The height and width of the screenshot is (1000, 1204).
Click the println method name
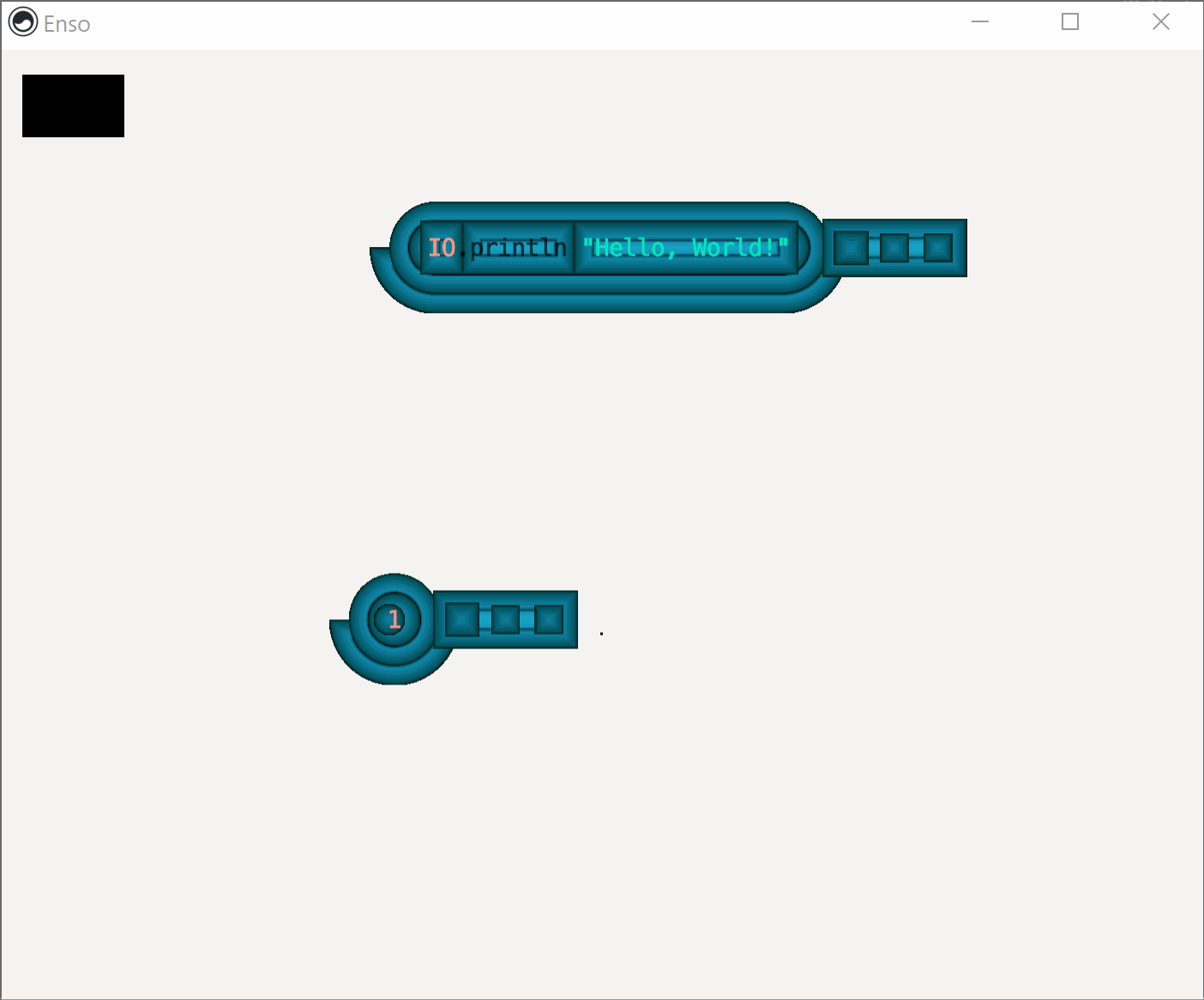518,247
